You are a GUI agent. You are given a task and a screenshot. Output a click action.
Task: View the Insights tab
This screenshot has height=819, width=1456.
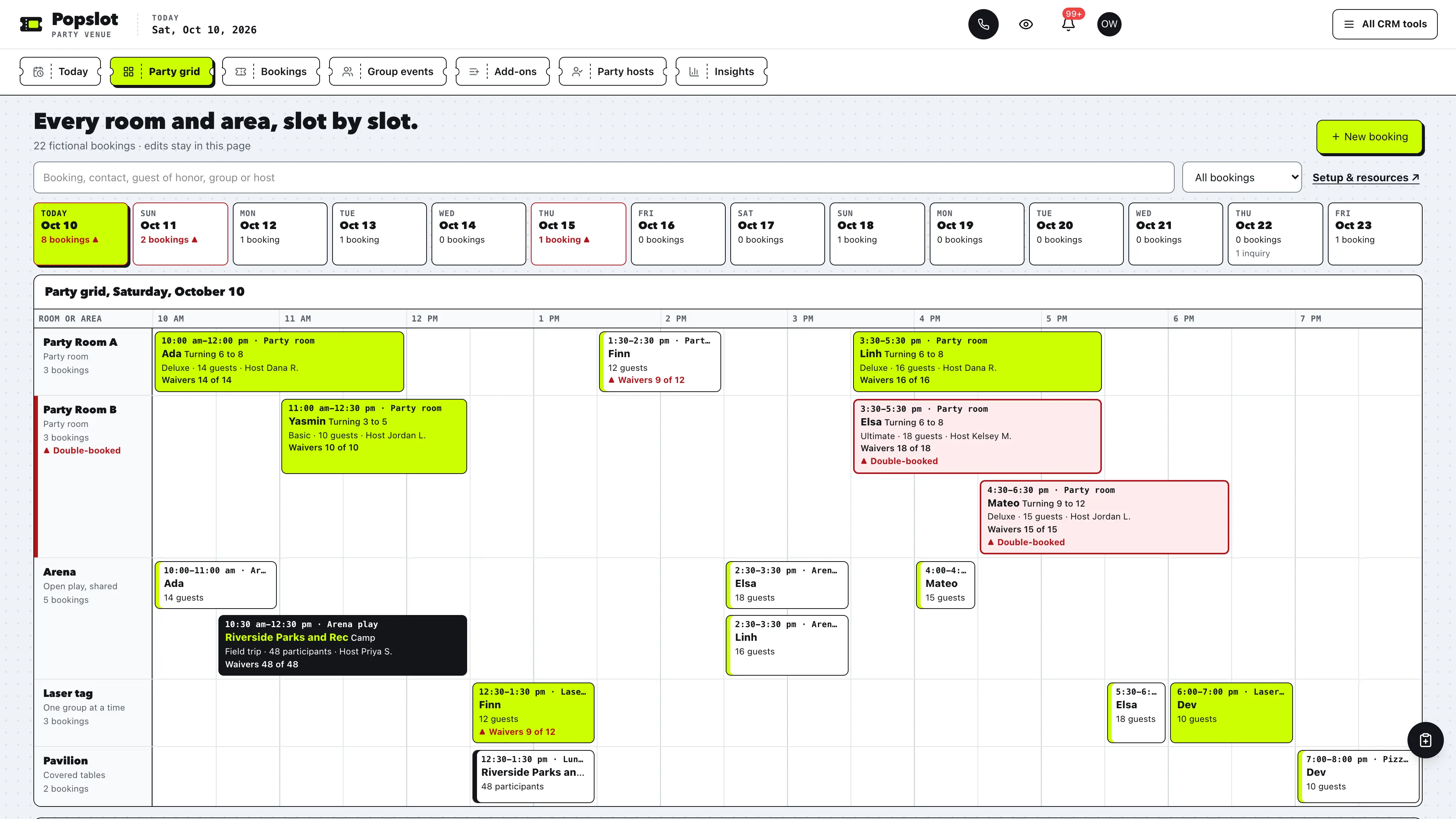721,72
